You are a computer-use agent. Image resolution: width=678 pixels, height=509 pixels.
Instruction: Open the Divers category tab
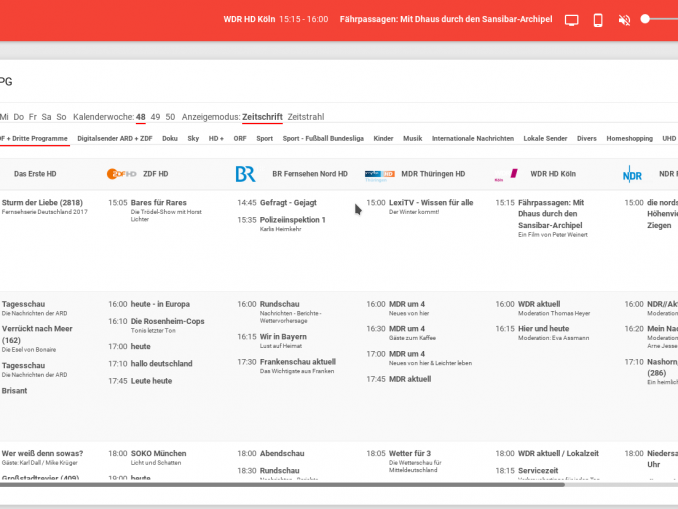(587, 138)
